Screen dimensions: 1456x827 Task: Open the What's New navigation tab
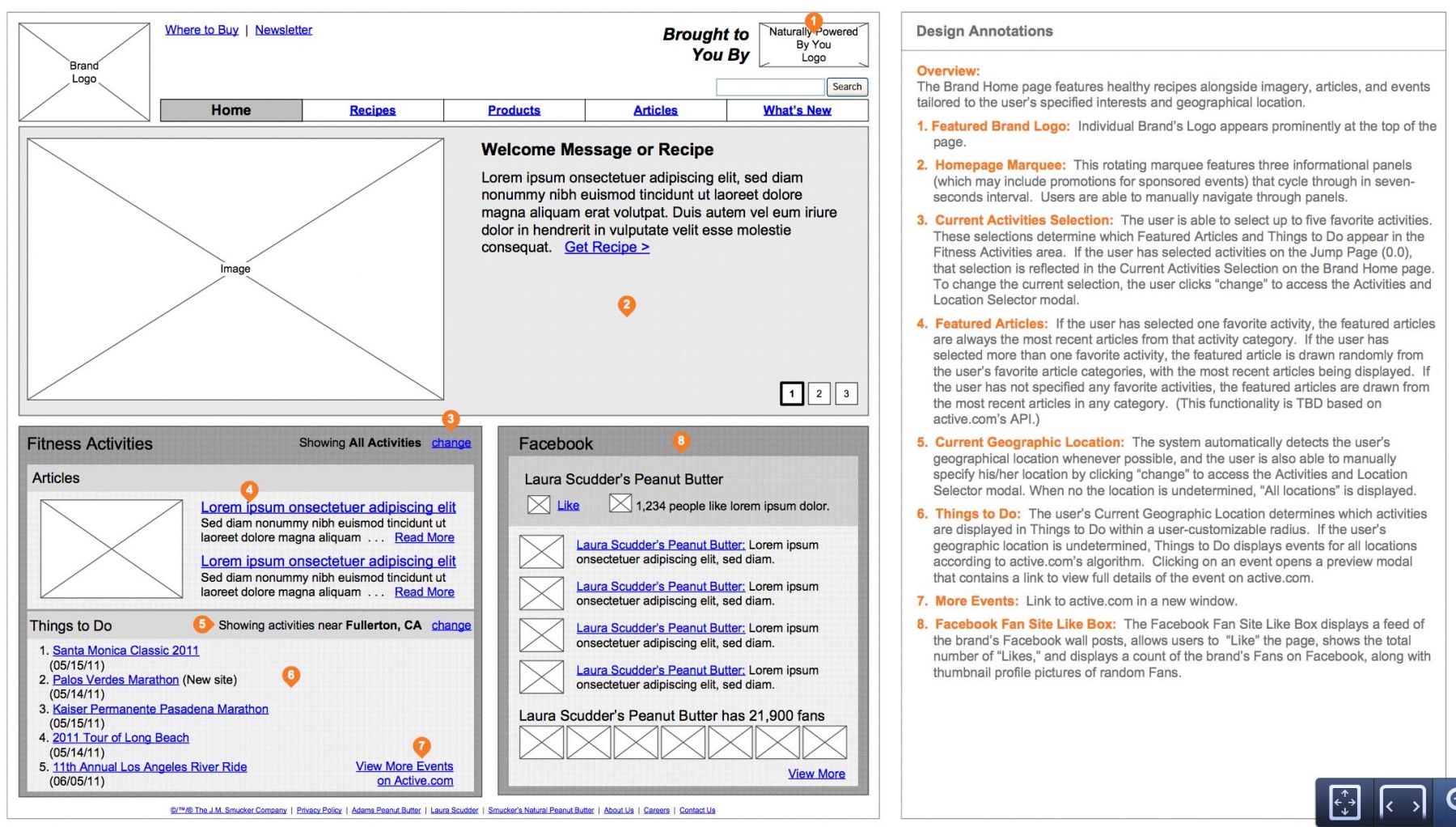798,110
